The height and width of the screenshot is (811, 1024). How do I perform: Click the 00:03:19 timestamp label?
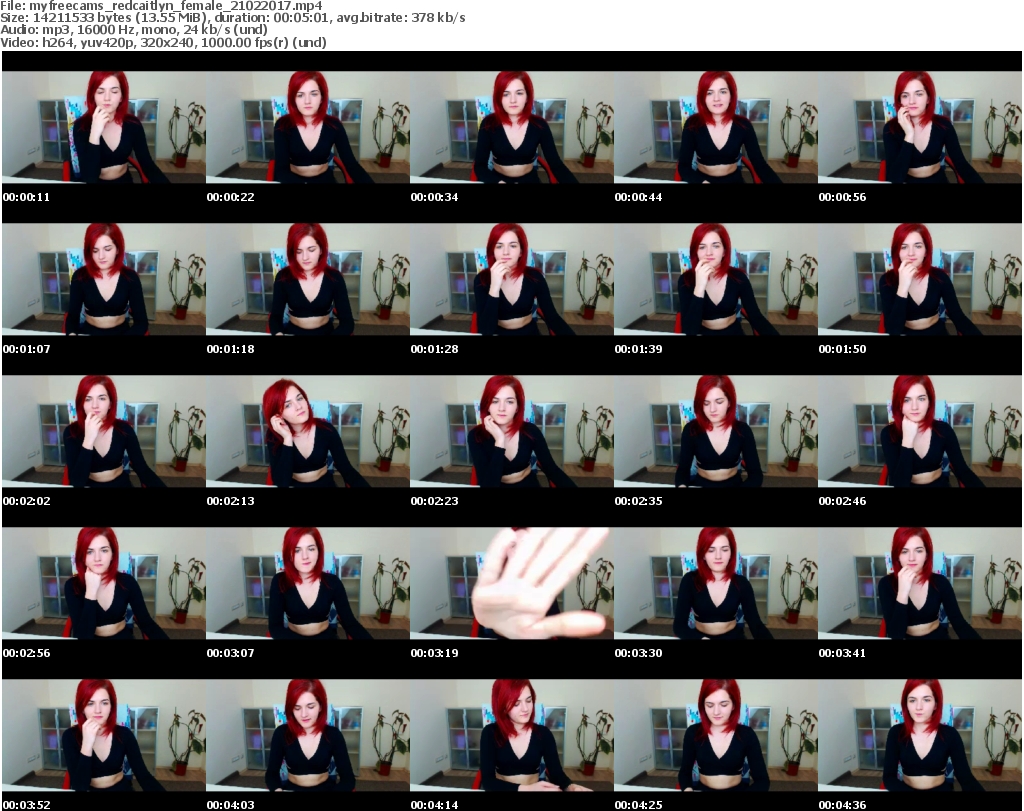pyautogui.click(x=434, y=653)
